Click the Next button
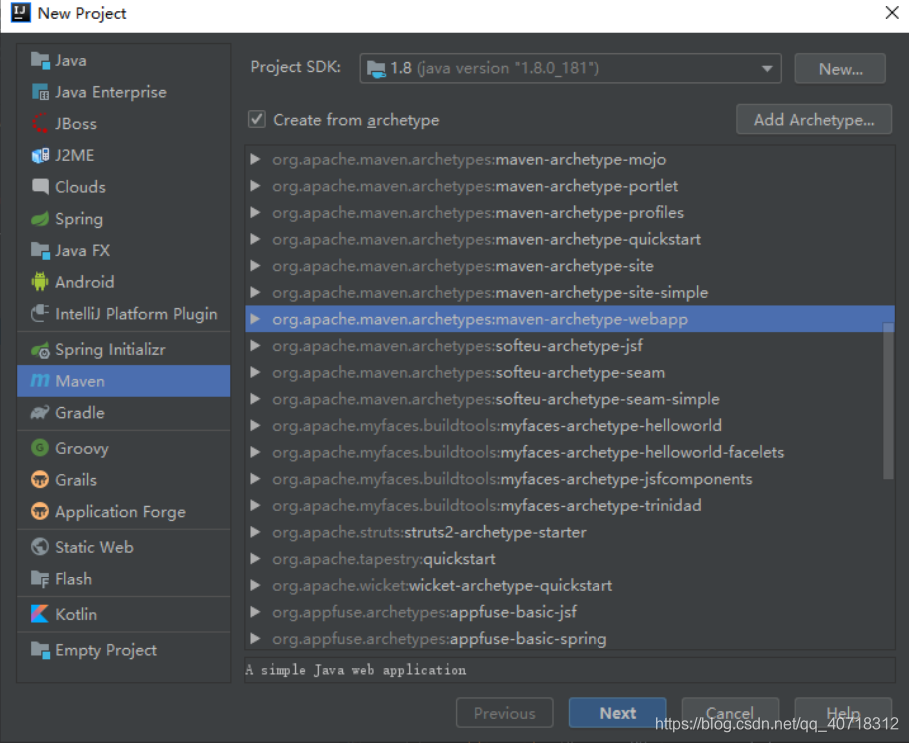Screen dimensions: 909x743 point(617,713)
